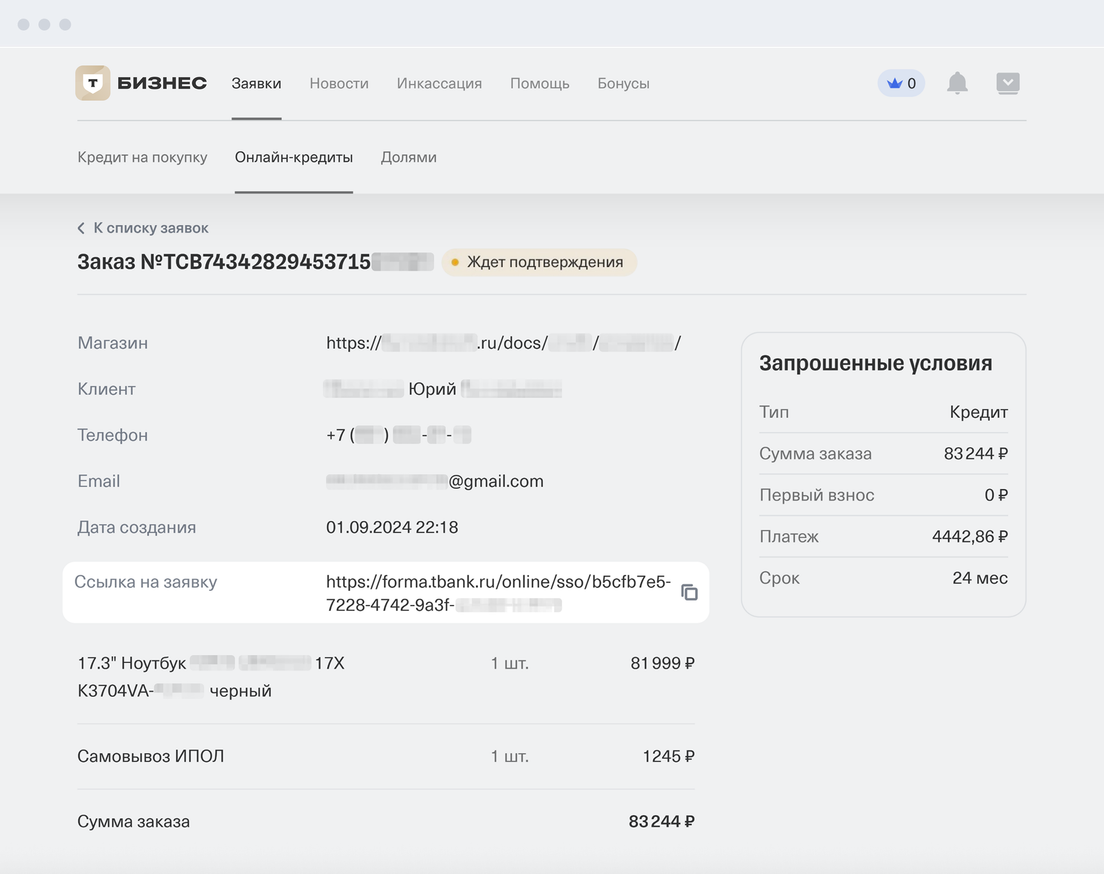Switch to the Заявки tab
Image resolution: width=1104 pixels, height=874 pixels.
[256, 83]
